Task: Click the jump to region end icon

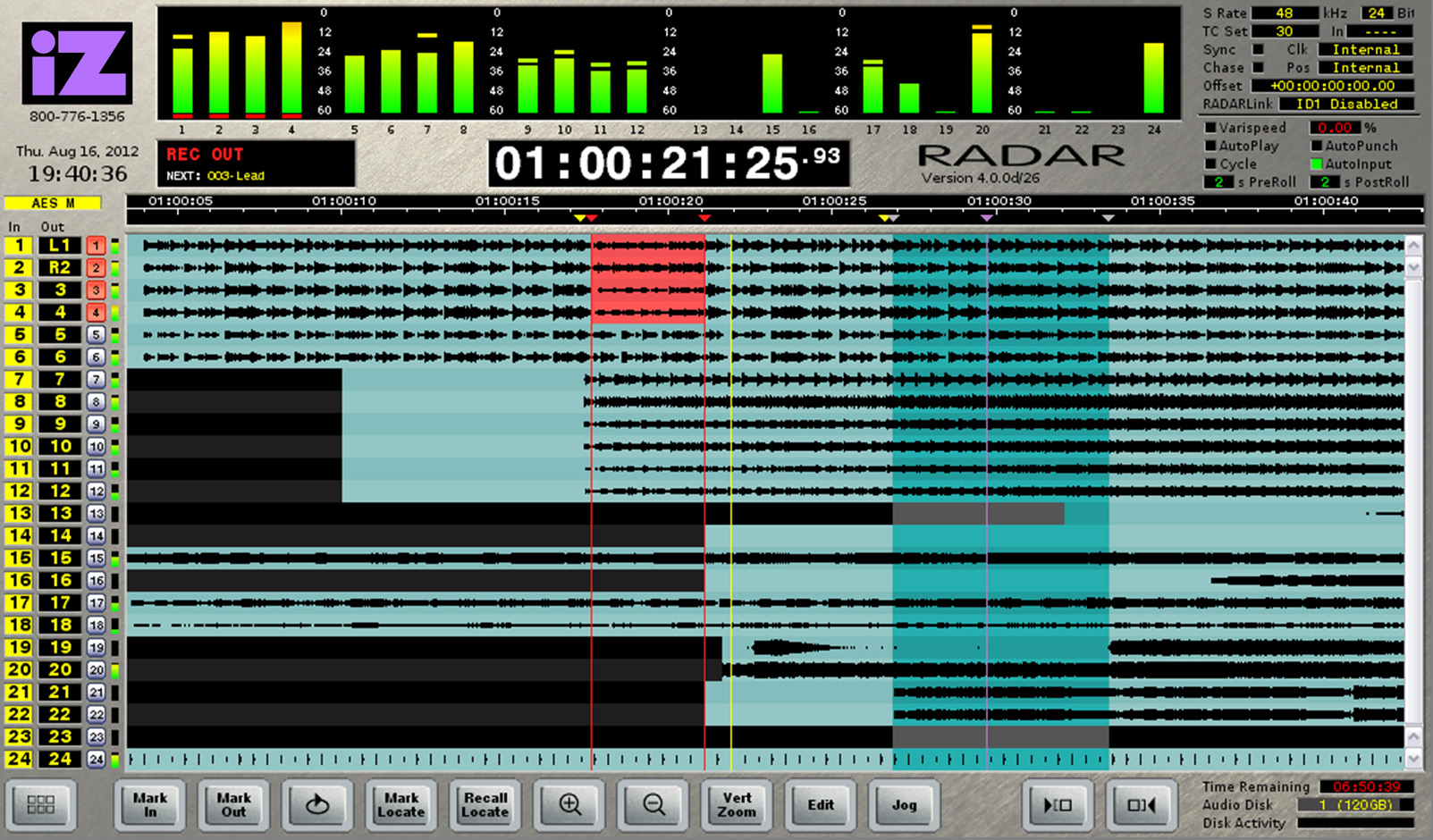Action: [x=1142, y=805]
